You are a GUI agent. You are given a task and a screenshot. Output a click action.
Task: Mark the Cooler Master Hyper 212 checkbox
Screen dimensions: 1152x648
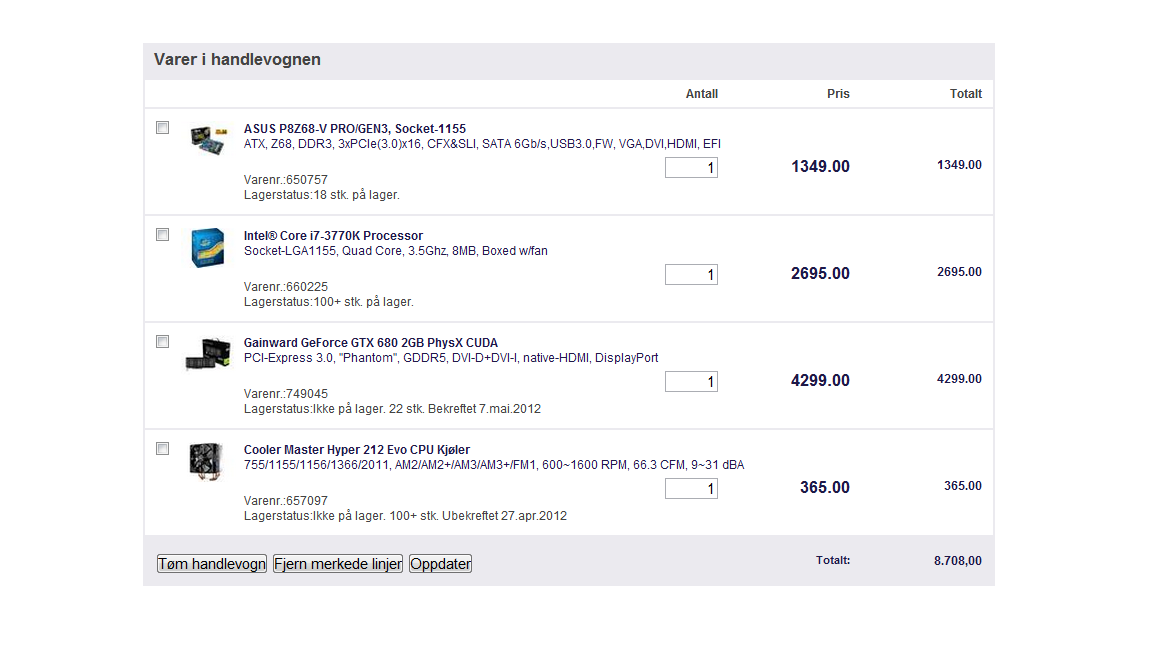pos(163,449)
